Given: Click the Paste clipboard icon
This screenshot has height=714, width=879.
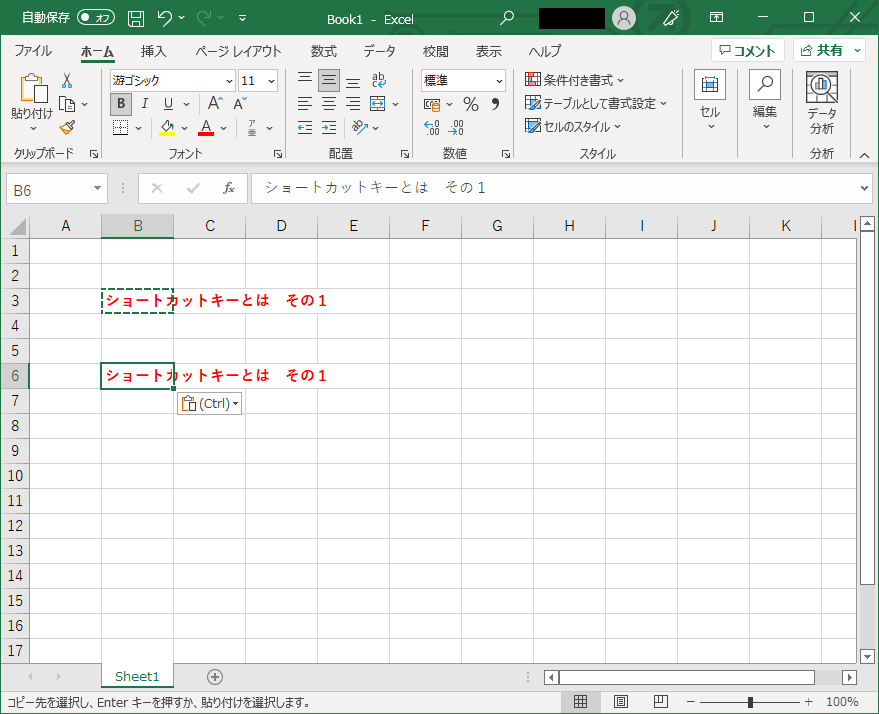Looking at the screenshot, I should coord(33,90).
